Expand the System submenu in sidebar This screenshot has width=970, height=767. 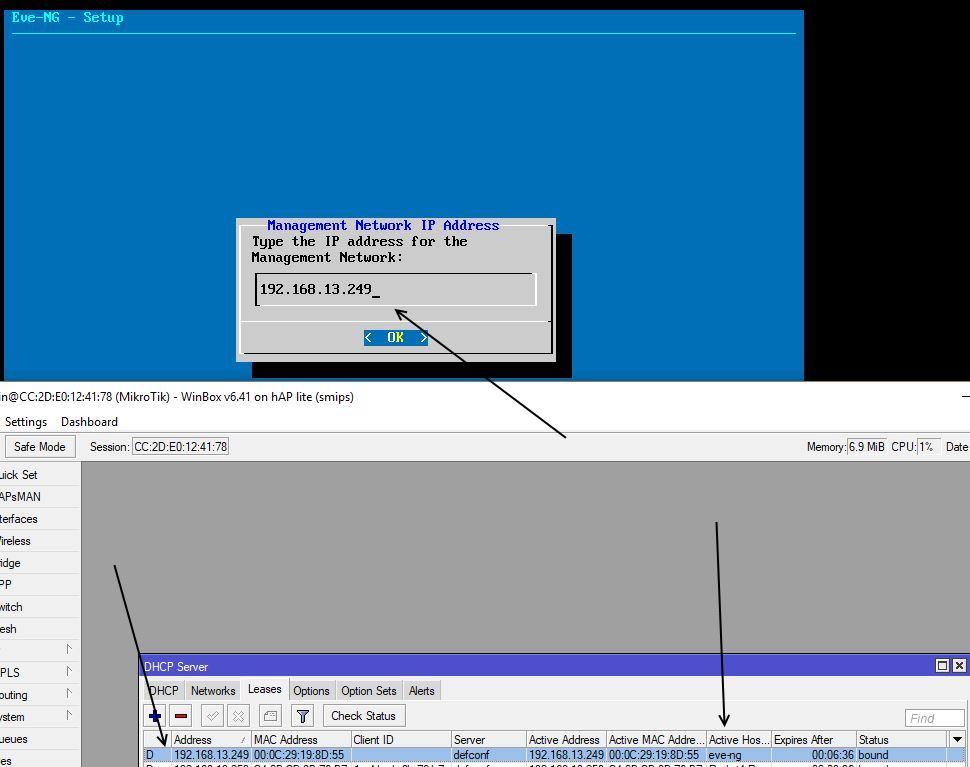pos(68,716)
